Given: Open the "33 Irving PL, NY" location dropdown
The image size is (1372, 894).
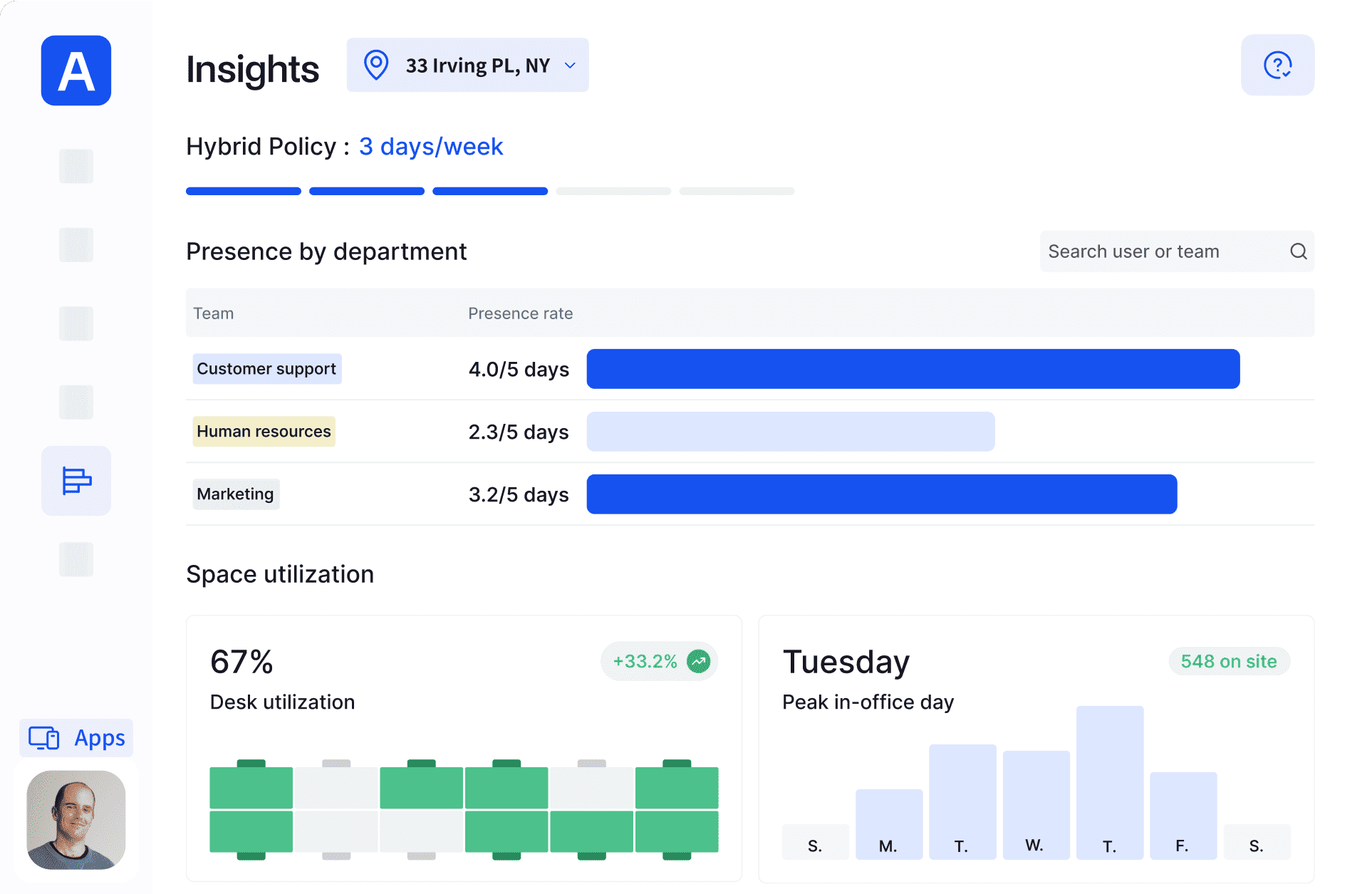Looking at the screenshot, I should tap(478, 65).
